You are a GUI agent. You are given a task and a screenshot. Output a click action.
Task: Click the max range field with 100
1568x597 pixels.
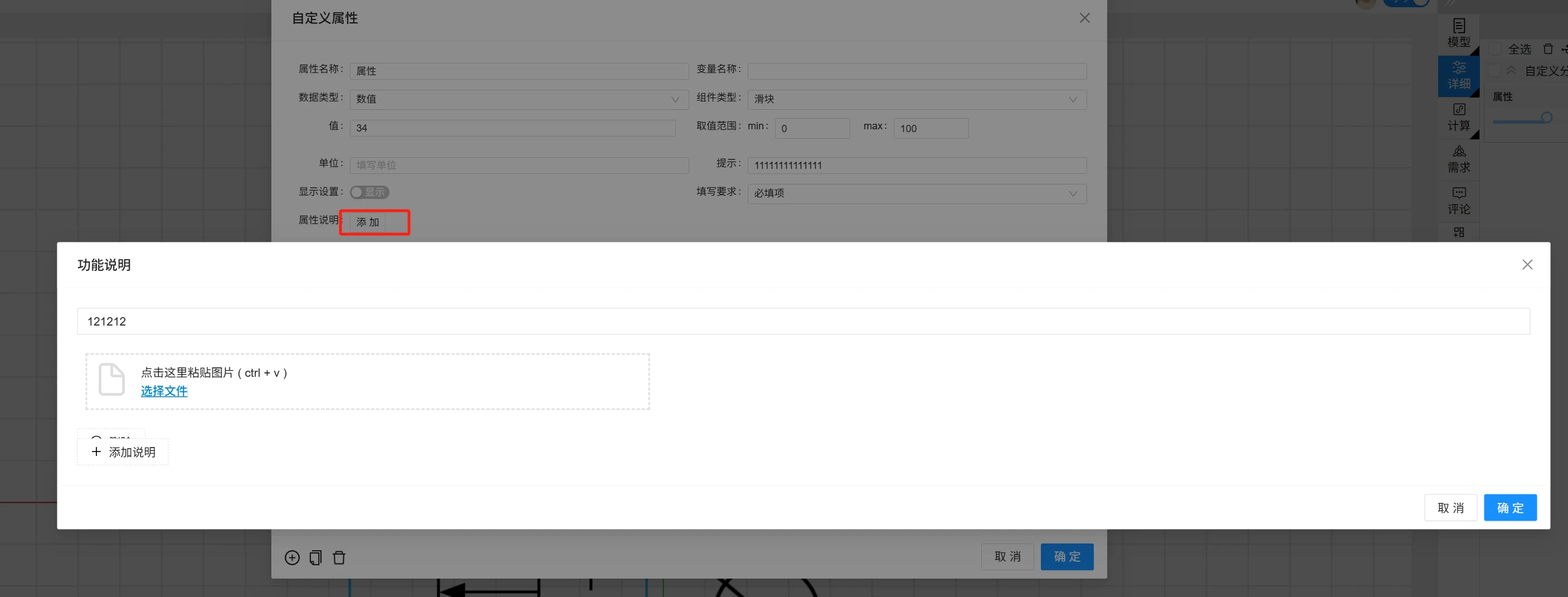point(931,129)
